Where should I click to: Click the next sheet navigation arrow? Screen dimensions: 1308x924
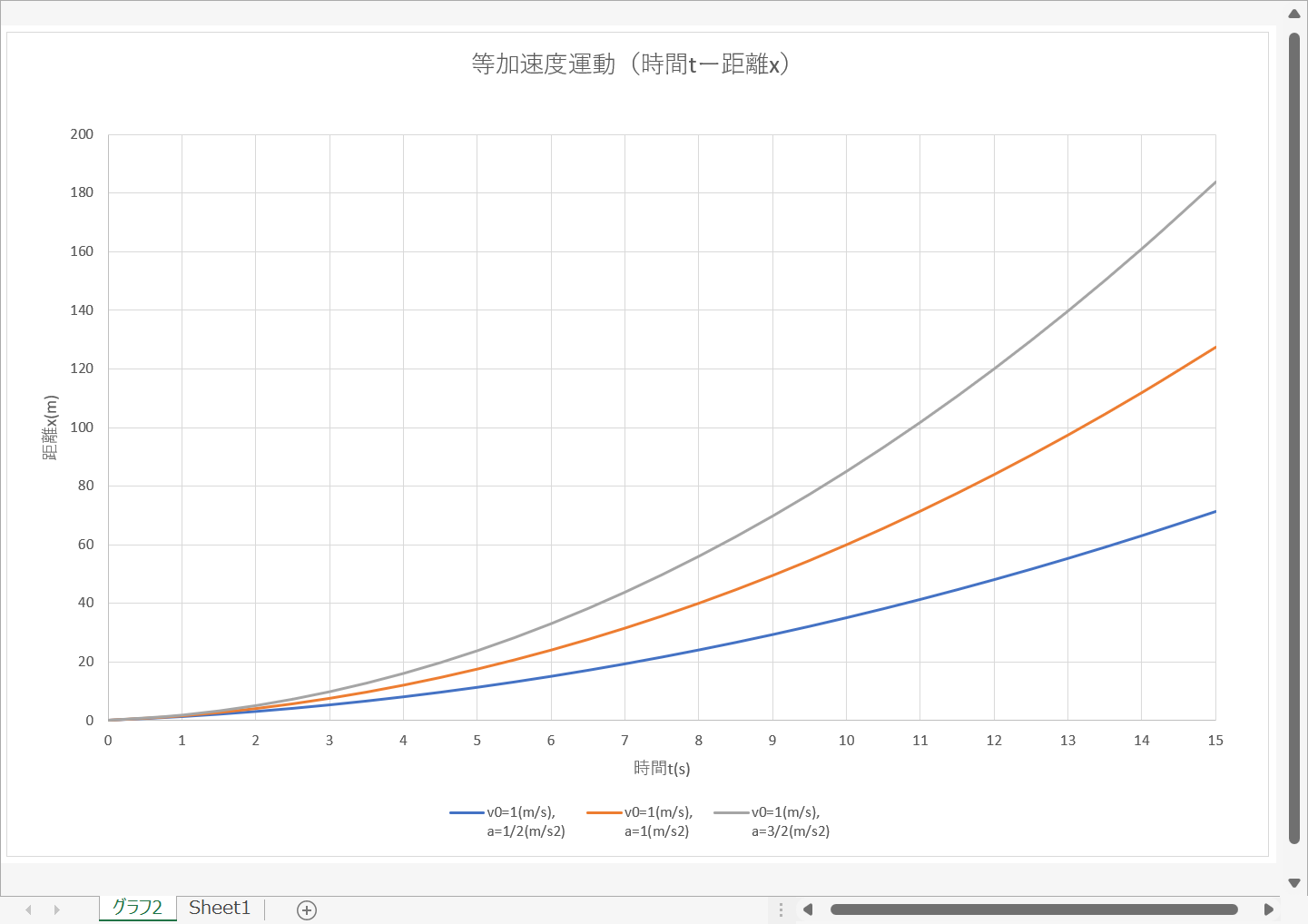click(57, 909)
